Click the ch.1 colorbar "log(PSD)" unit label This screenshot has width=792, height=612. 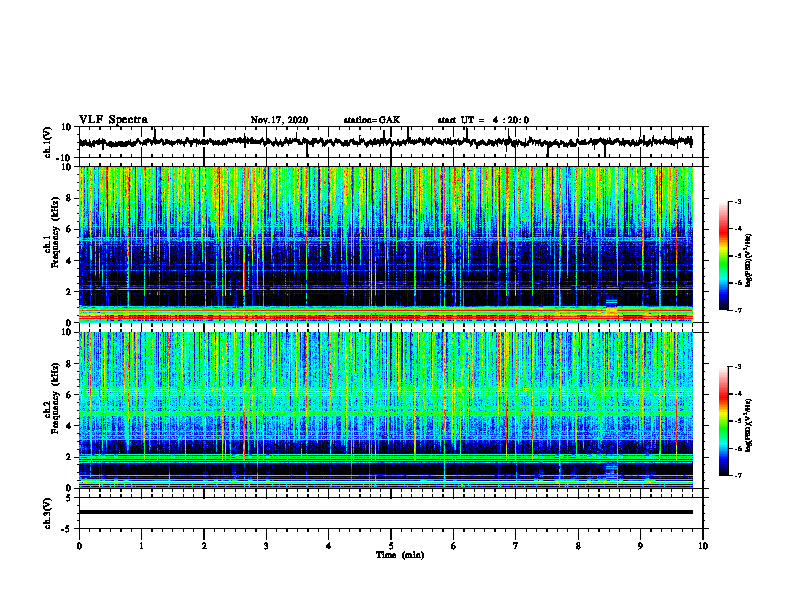(749, 260)
